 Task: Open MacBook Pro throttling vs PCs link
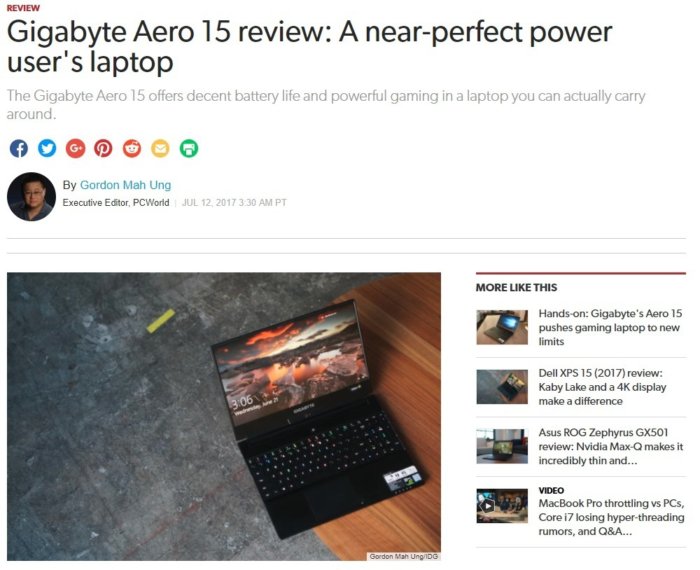tap(611, 517)
